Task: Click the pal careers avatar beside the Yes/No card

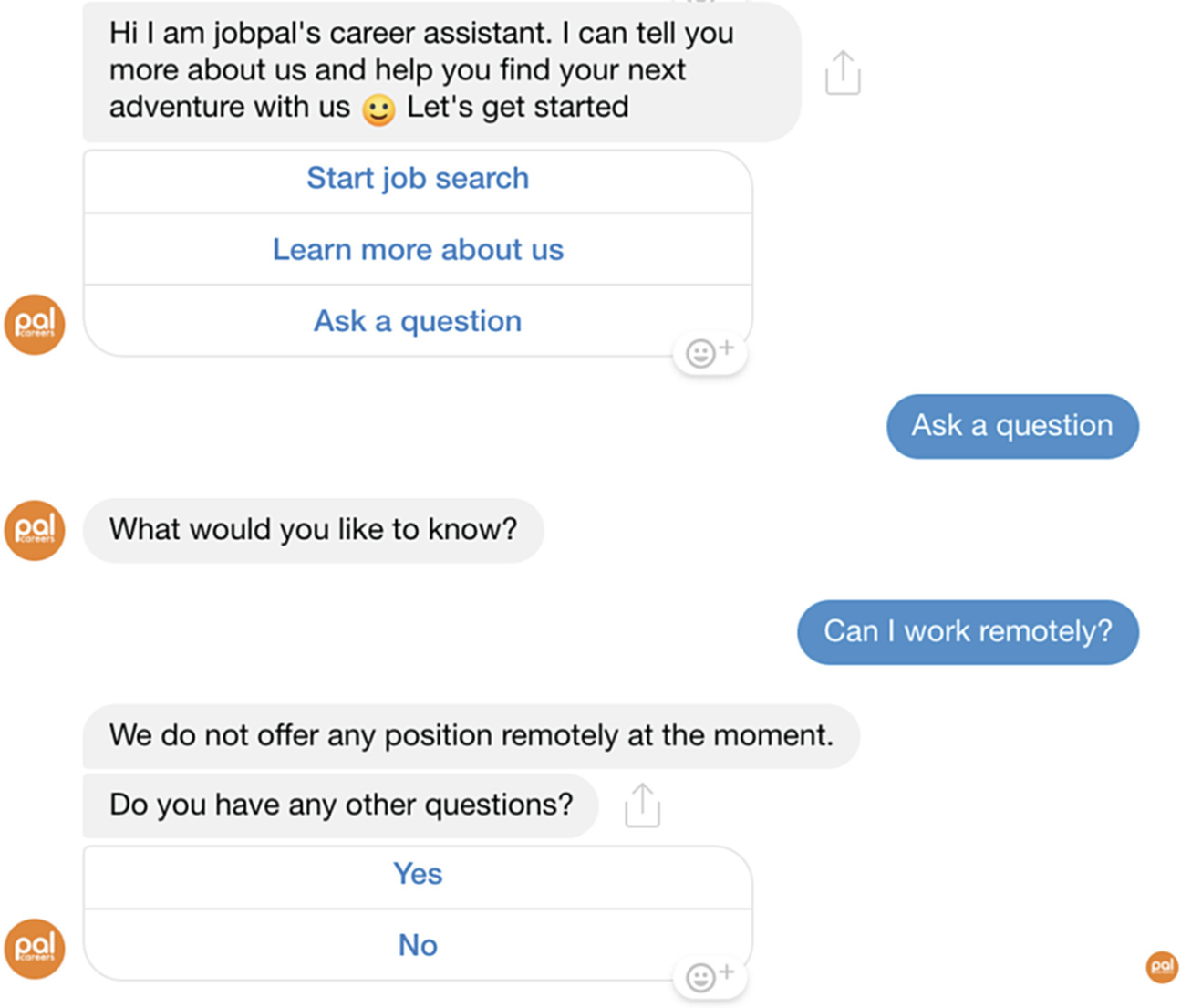Action: pos(35,949)
